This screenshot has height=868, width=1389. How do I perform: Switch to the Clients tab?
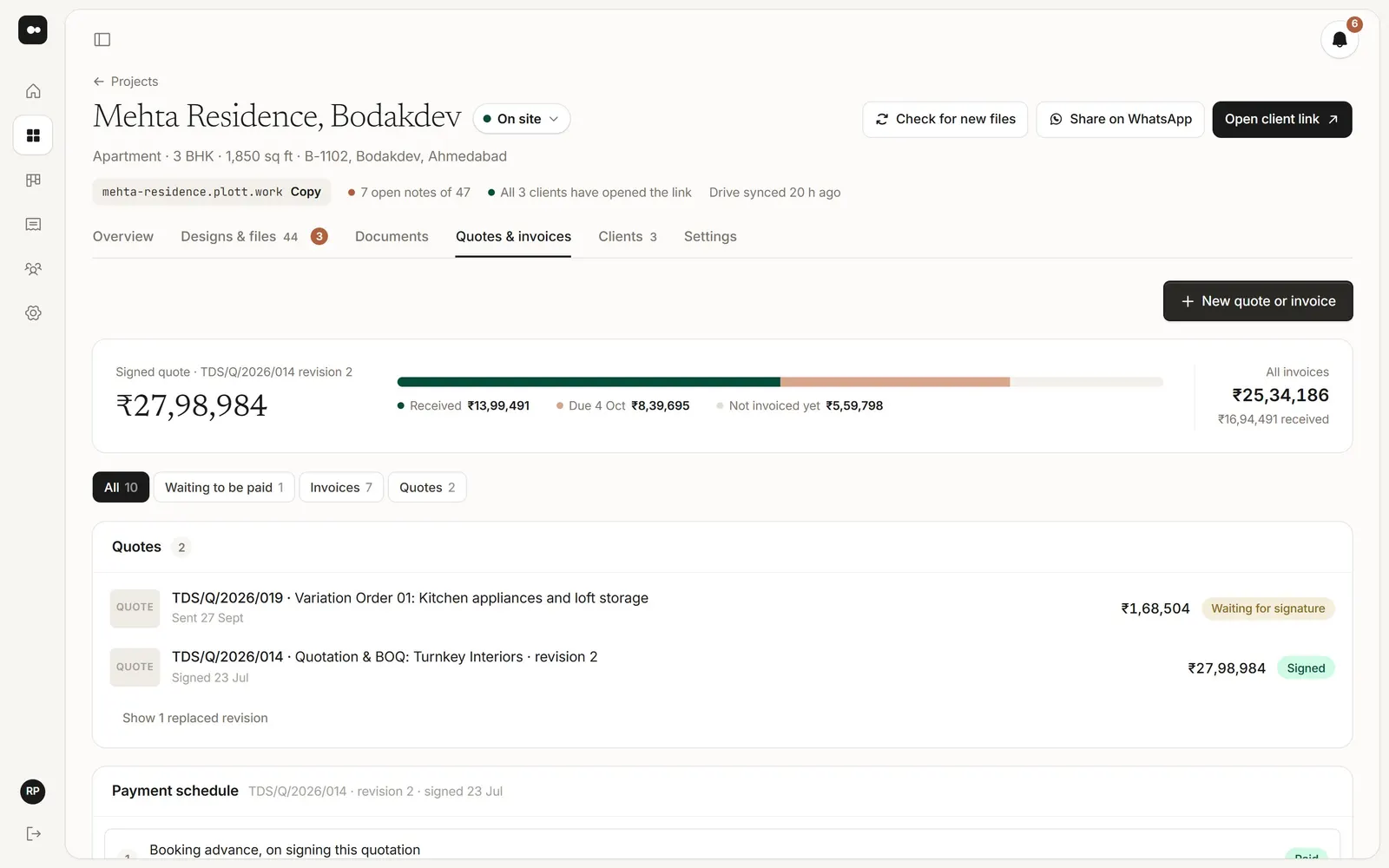[x=628, y=236]
